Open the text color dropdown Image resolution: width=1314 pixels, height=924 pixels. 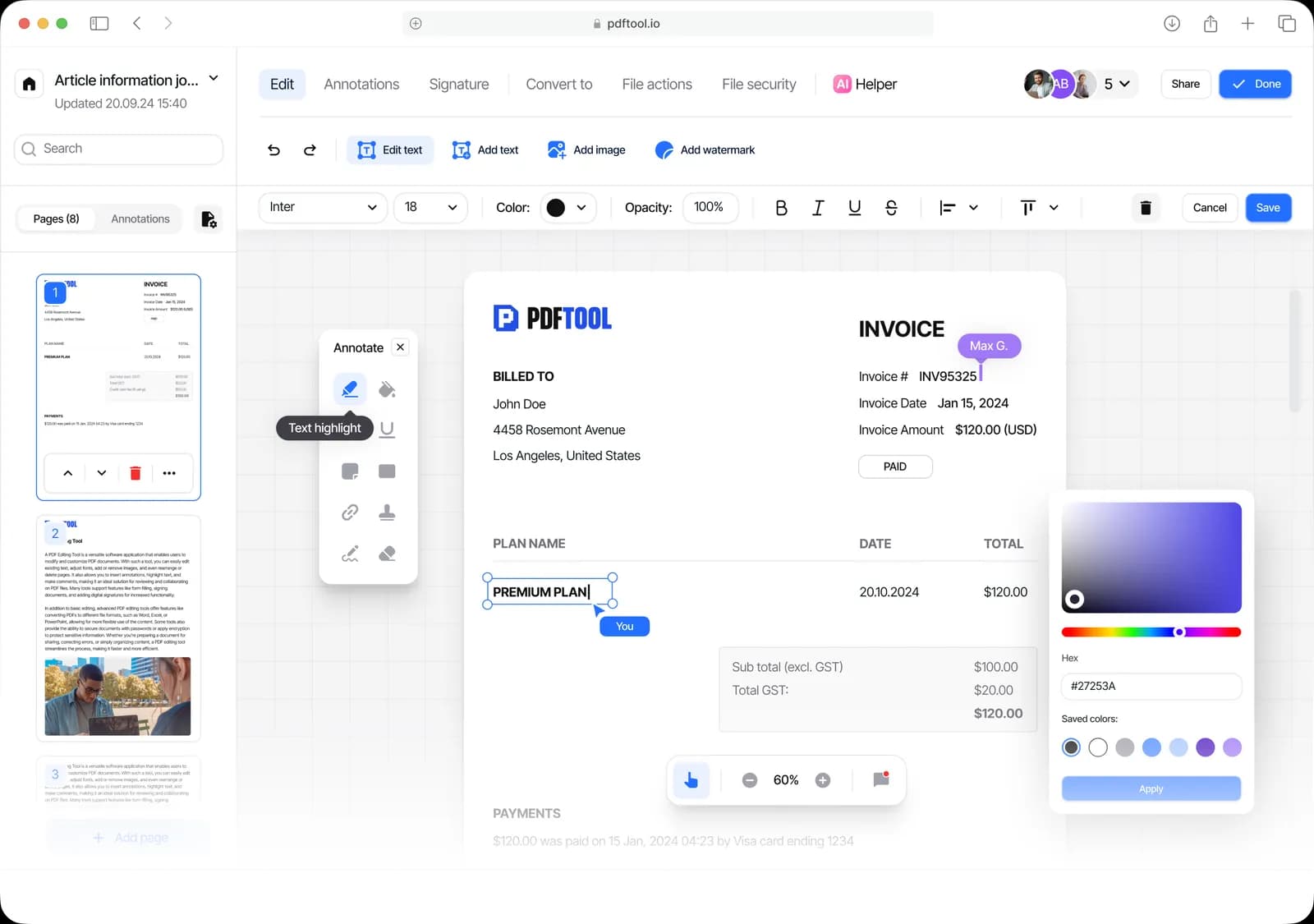(567, 208)
